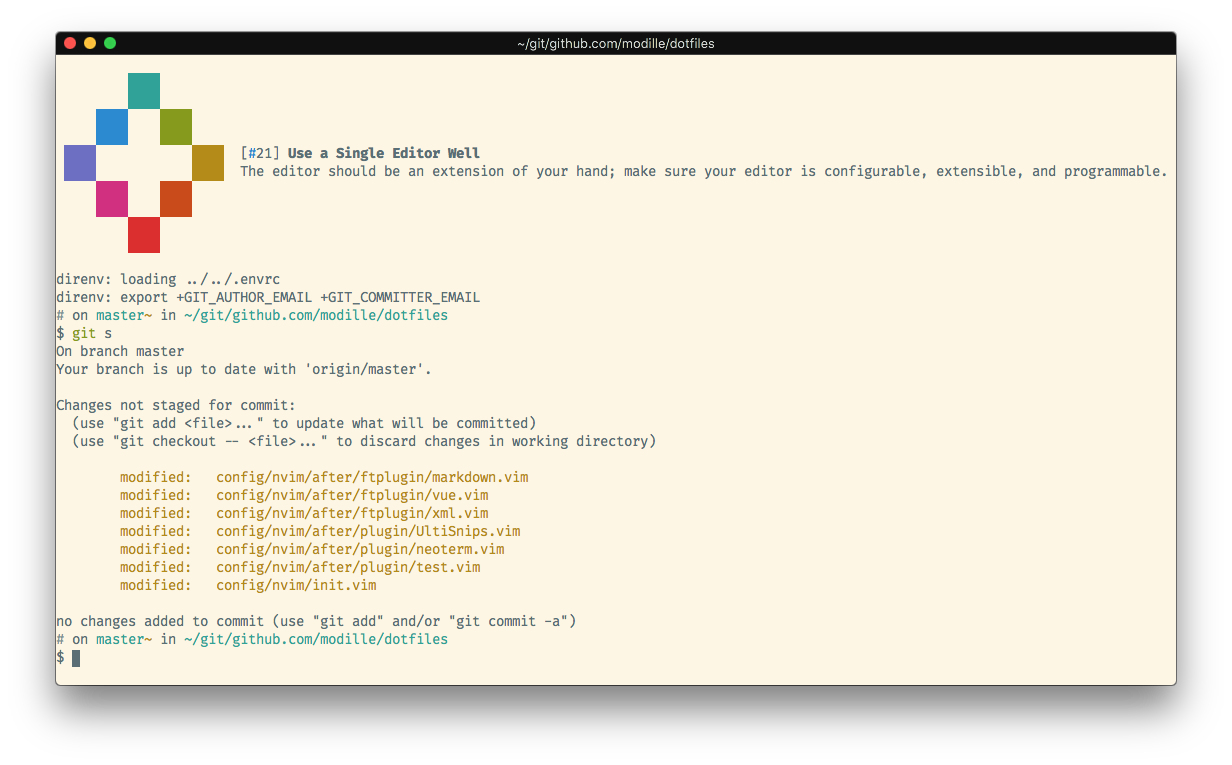Click 'Your branch is up to date' line
Screen dimensions: 1232x765
coord(244,369)
